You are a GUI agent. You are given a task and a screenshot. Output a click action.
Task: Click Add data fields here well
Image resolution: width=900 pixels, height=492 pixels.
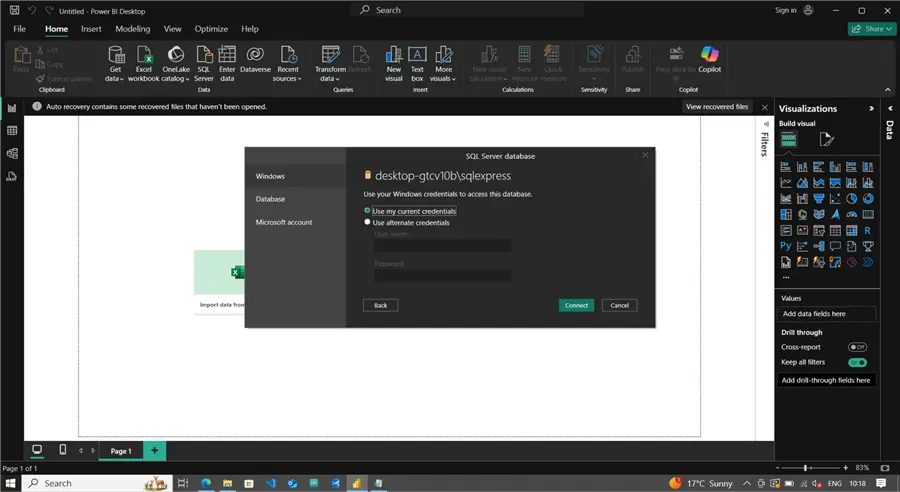point(827,314)
